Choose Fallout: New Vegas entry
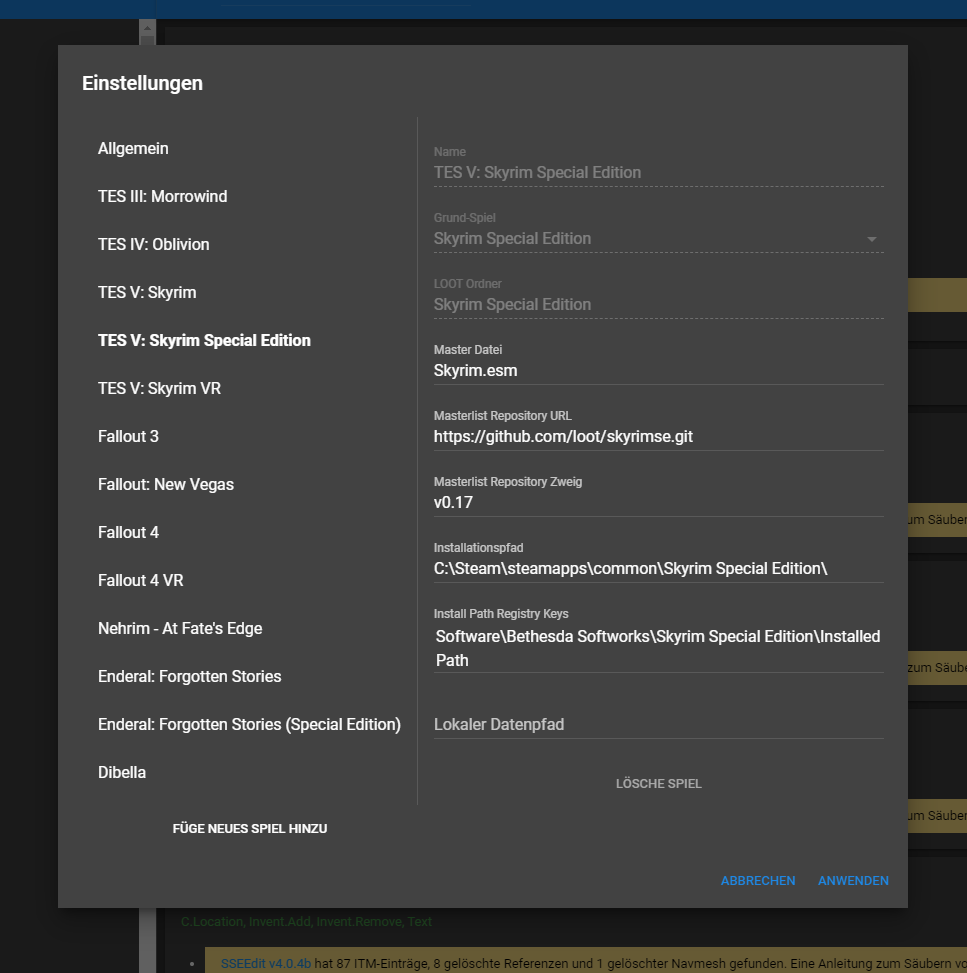 click(166, 485)
